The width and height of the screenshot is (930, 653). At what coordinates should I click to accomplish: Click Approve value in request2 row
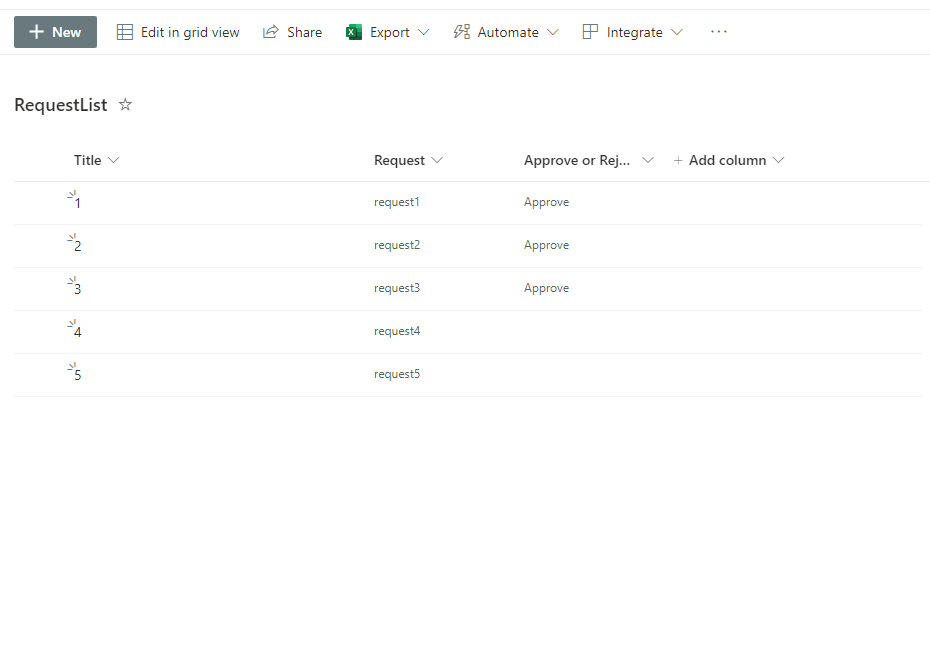[546, 245]
